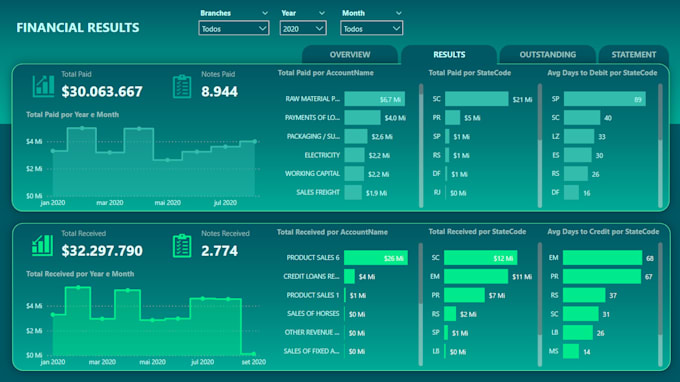Click the scrollbar of Total Received por StateCode
This screenshot has height=382, width=680.
(540, 304)
